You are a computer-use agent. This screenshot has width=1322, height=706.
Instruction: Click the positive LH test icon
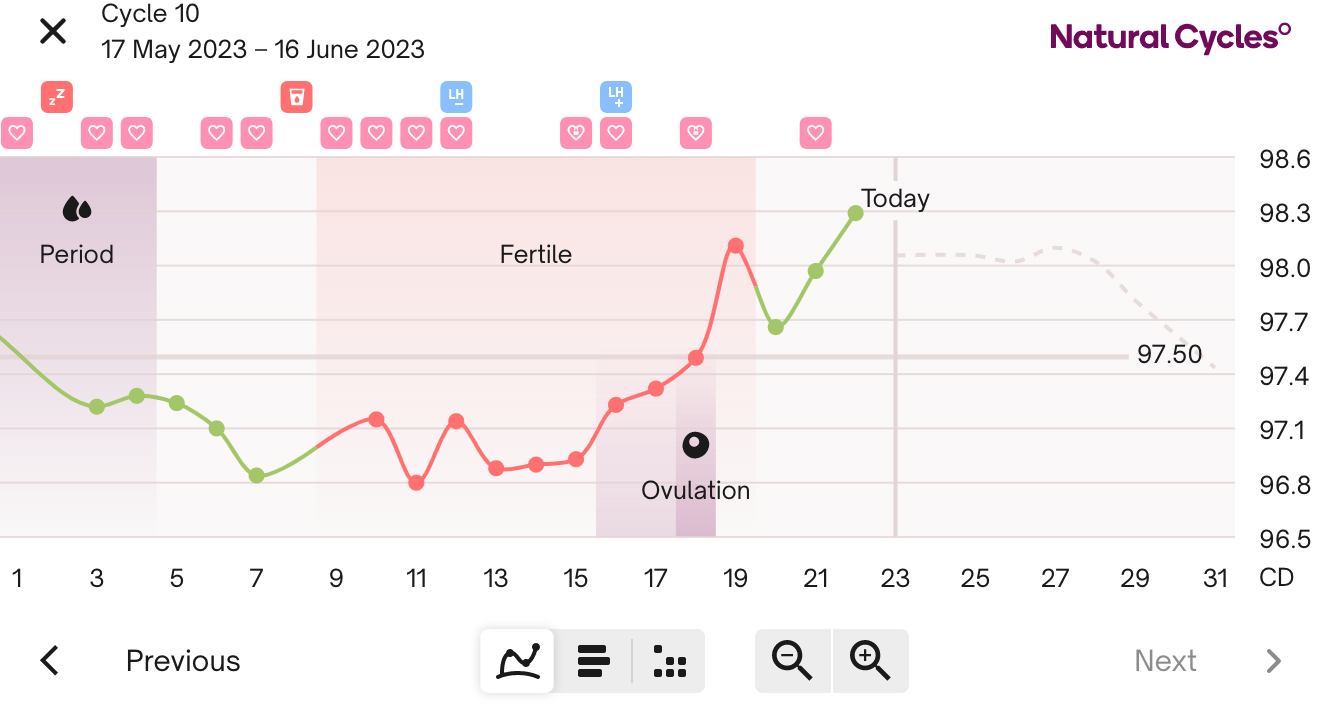point(615,97)
